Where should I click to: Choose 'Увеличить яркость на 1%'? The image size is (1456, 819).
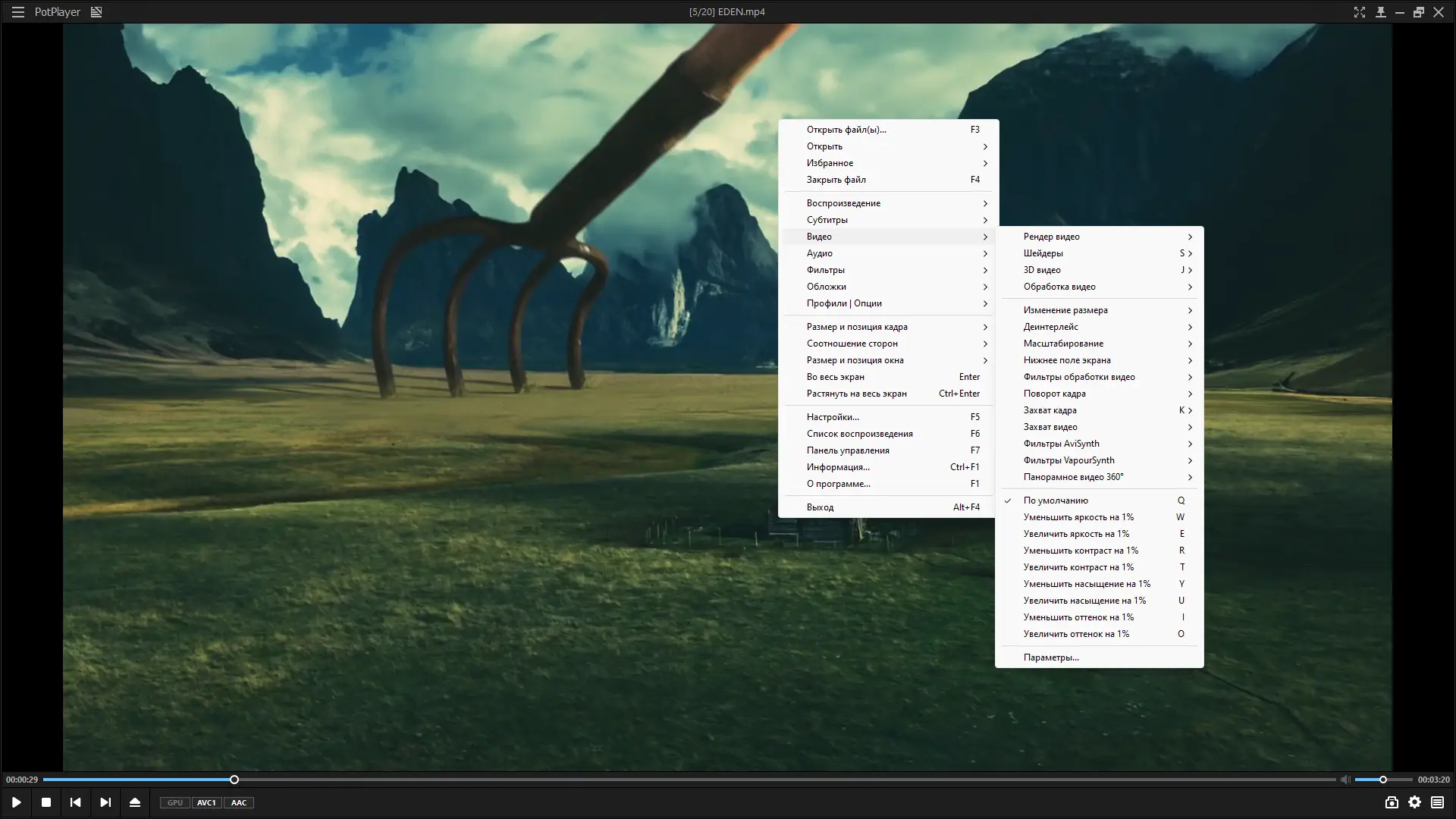(1076, 534)
